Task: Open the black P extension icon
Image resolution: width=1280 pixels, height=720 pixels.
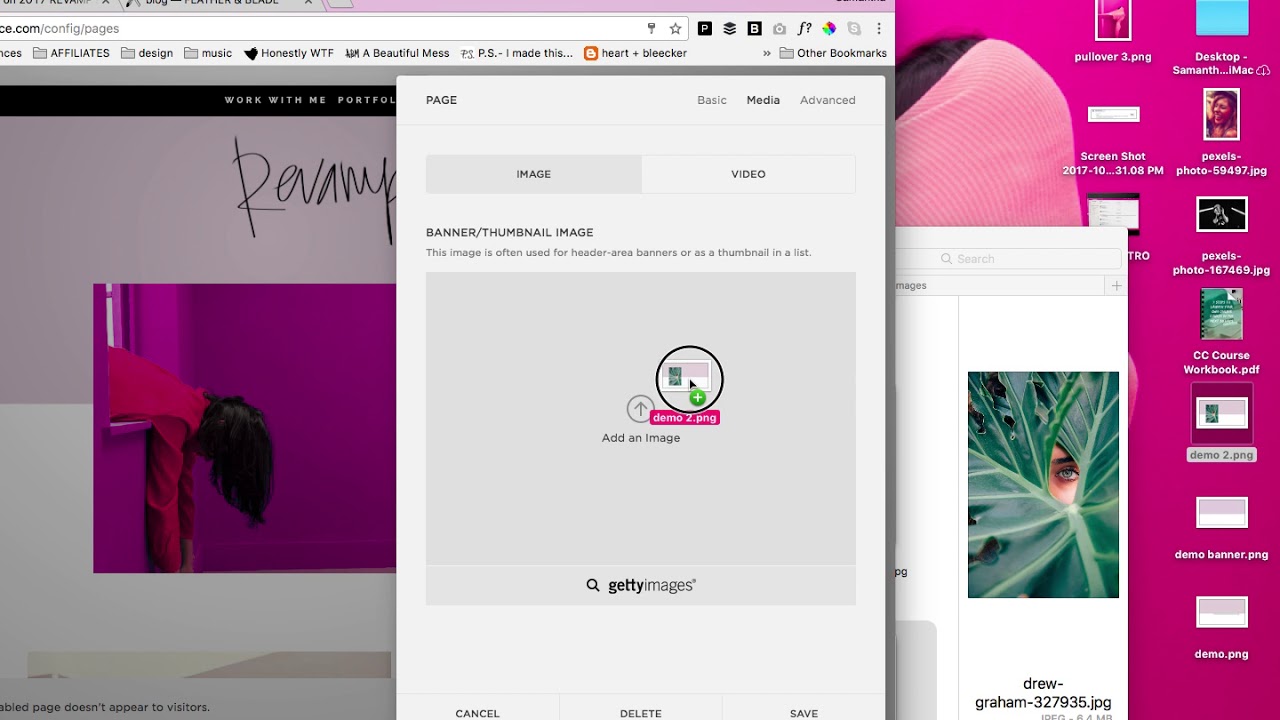Action: tap(705, 29)
